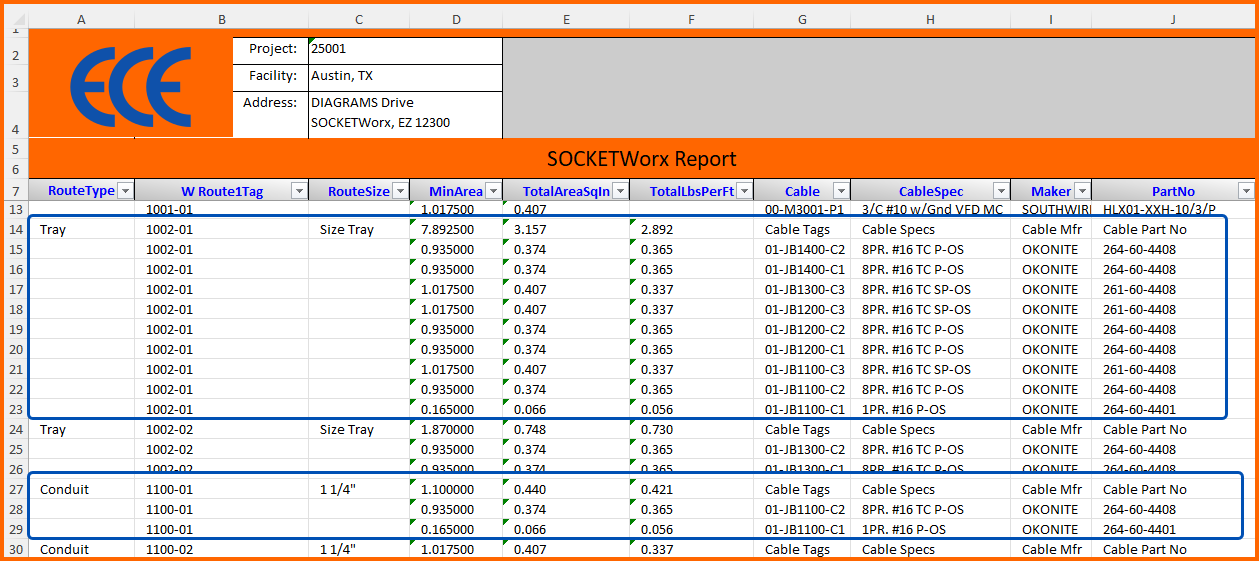The height and width of the screenshot is (561, 1259).
Task: Select column G header
Action: (803, 19)
